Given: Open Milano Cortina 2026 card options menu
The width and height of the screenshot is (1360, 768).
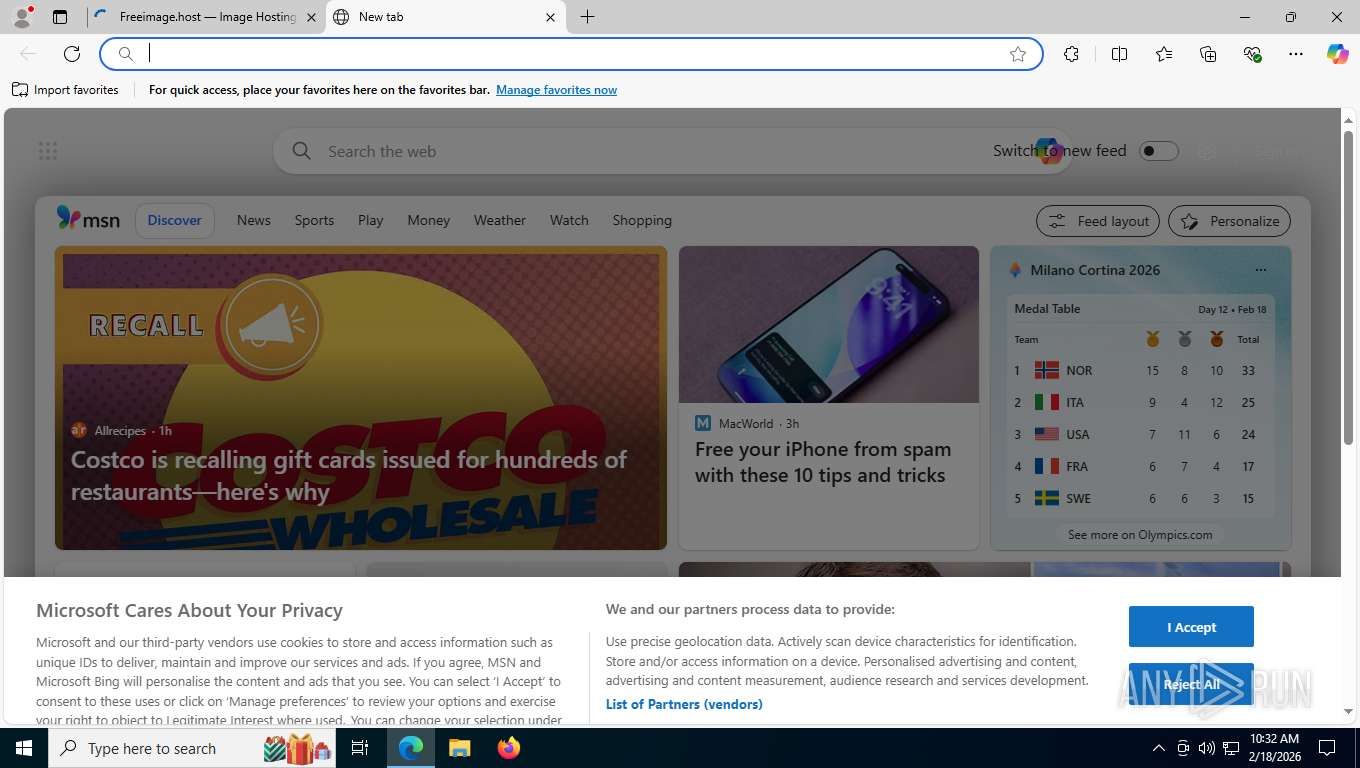Looking at the screenshot, I should coord(1260,270).
